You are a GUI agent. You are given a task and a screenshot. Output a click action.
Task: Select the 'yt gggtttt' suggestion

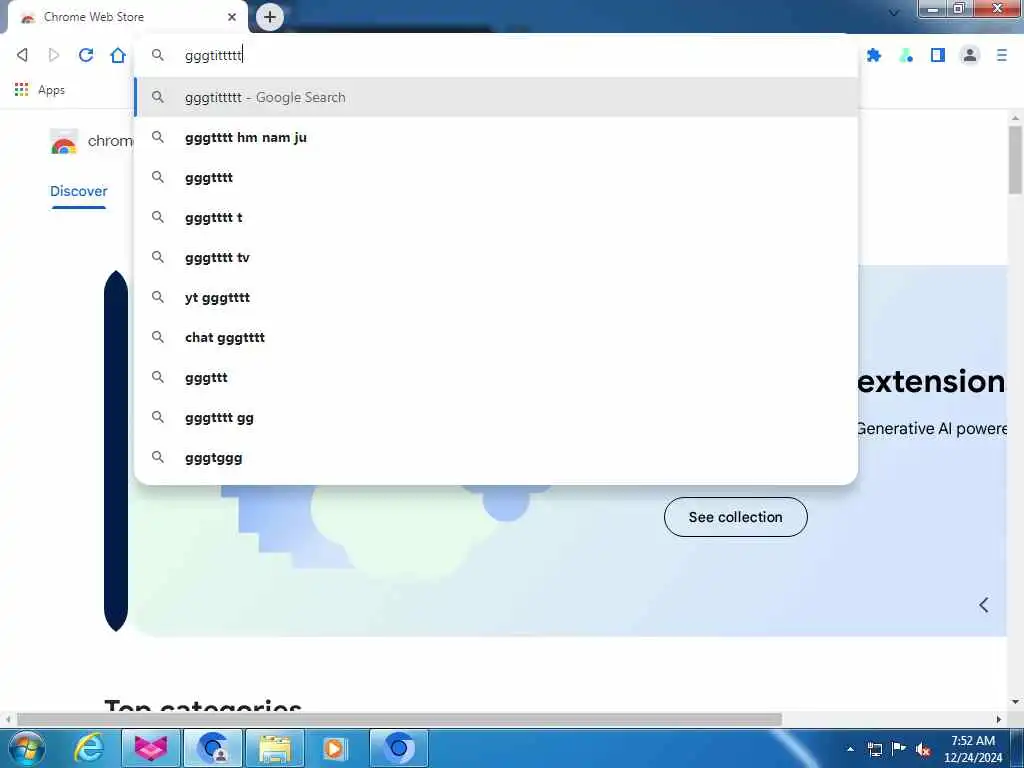[x=496, y=297]
